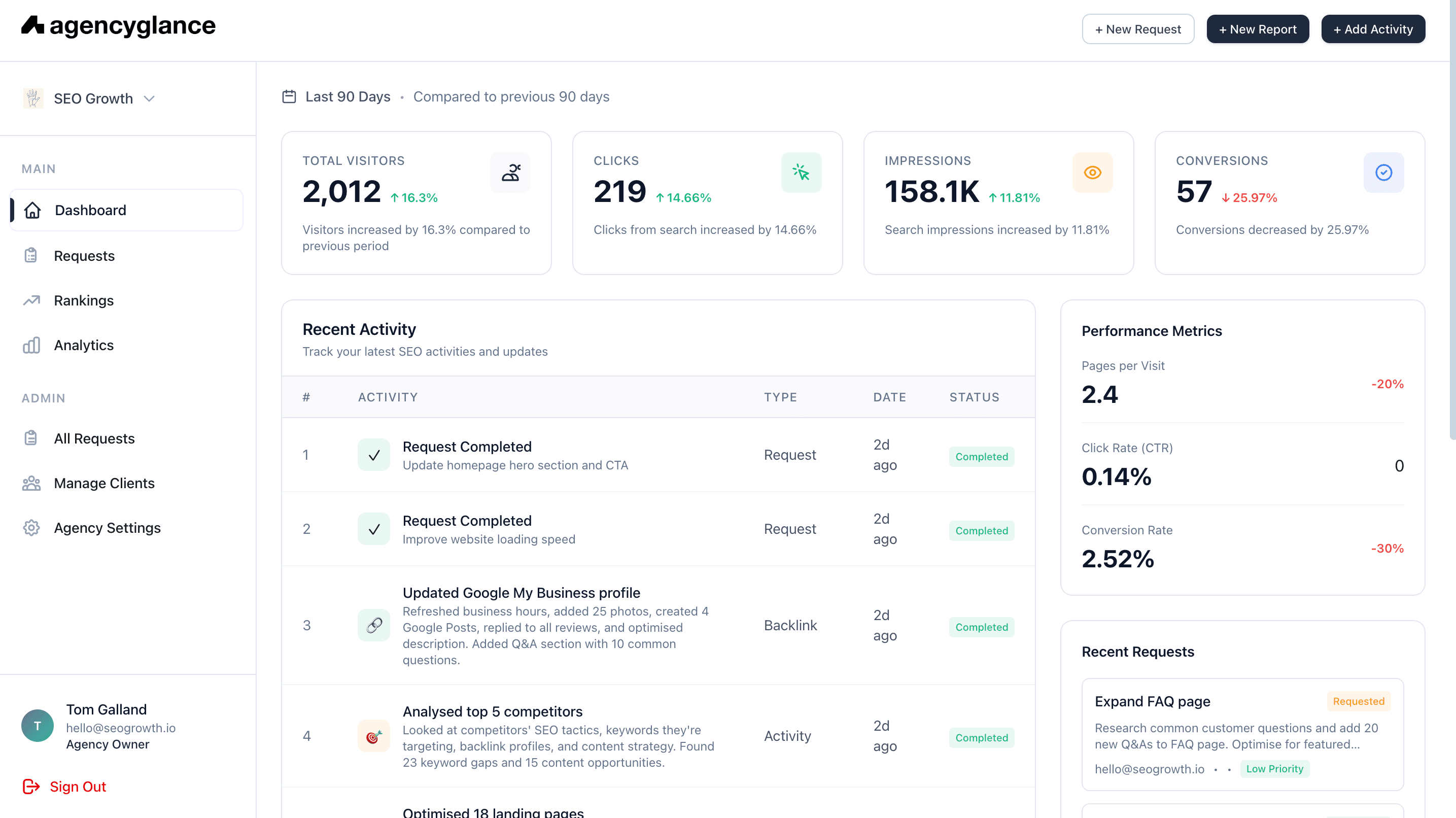Click the Completed badge in row 3
This screenshot has width=1456, height=818.
[x=981, y=627]
